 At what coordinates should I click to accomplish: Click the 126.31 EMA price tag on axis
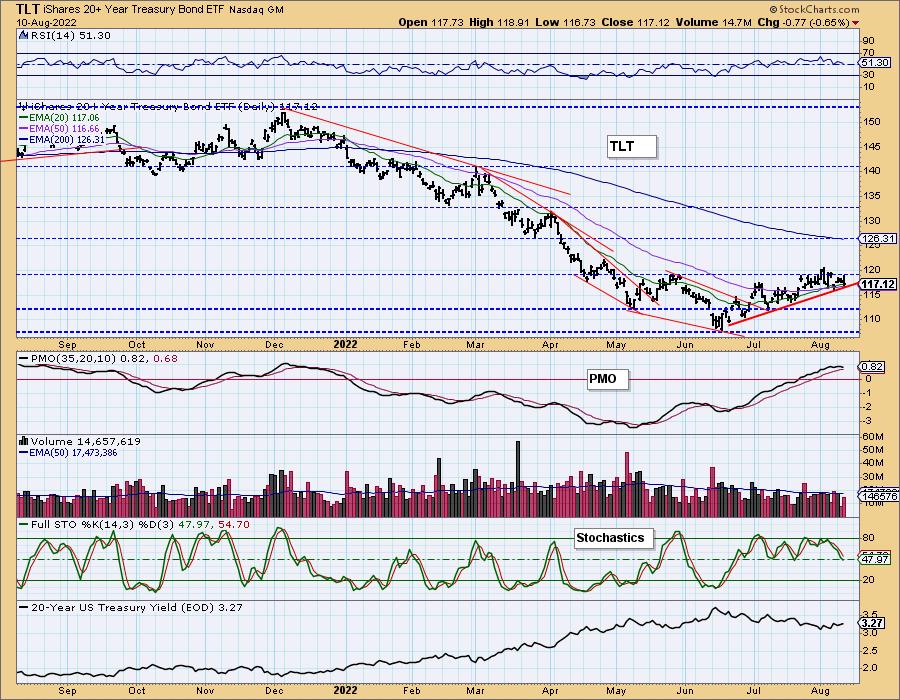(879, 238)
